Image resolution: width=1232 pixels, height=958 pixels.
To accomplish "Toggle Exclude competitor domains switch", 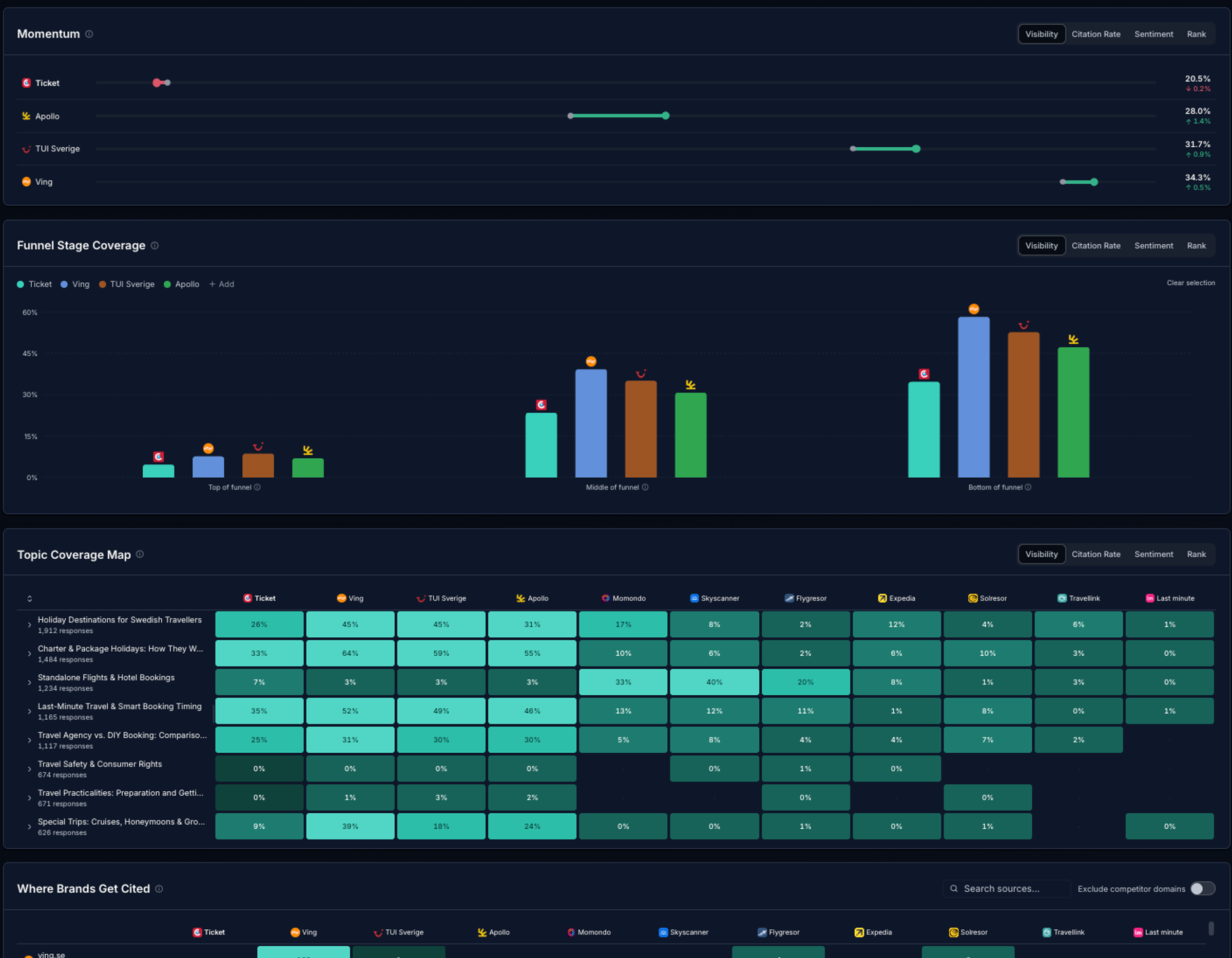I will coord(1203,889).
